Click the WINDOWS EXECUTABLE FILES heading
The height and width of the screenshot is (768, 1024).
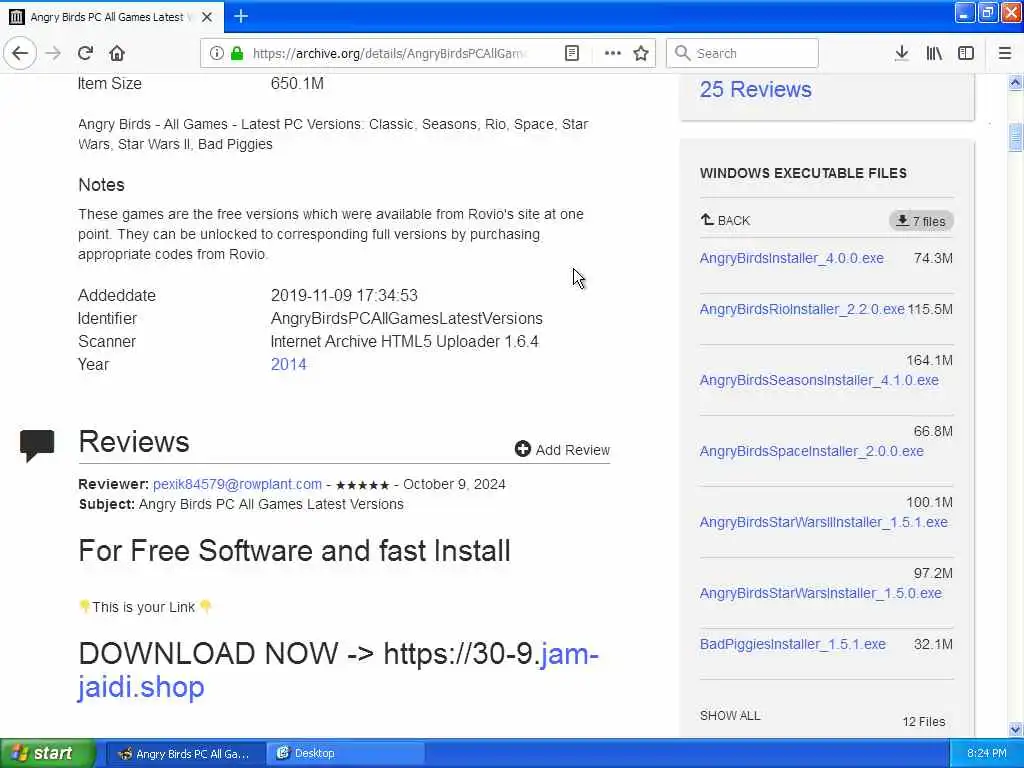pyautogui.click(x=803, y=173)
